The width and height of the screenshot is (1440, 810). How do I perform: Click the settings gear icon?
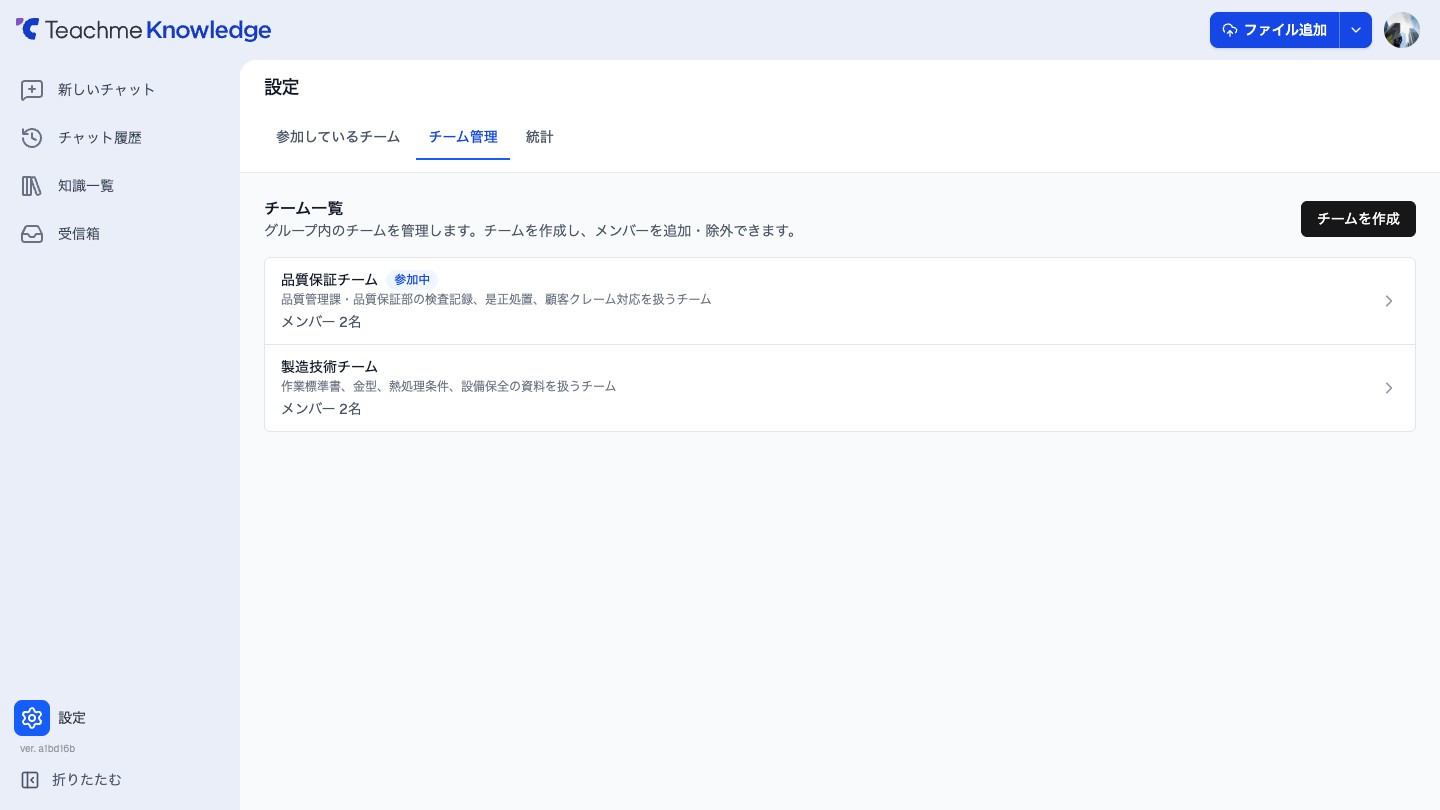point(32,718)
